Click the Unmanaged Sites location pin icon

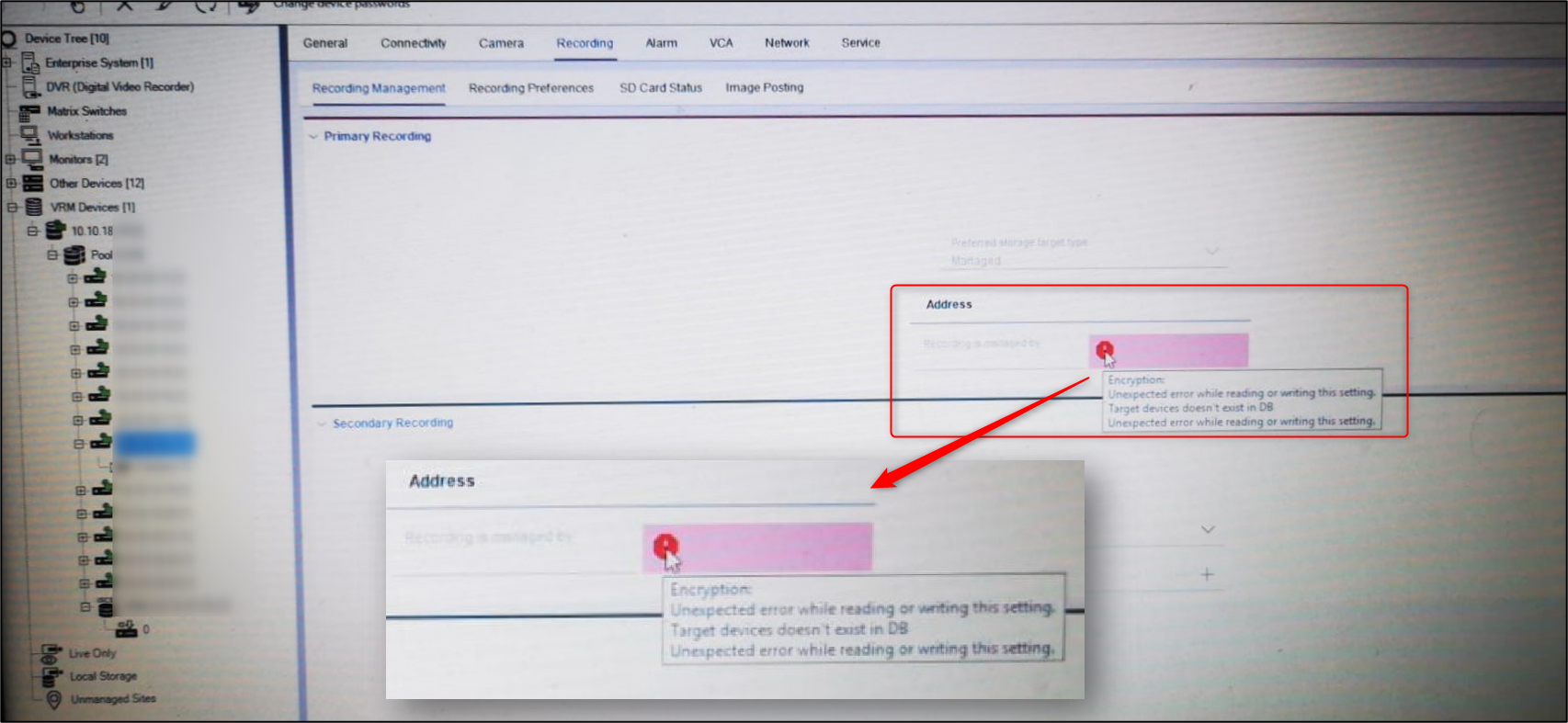pos(53,700)
